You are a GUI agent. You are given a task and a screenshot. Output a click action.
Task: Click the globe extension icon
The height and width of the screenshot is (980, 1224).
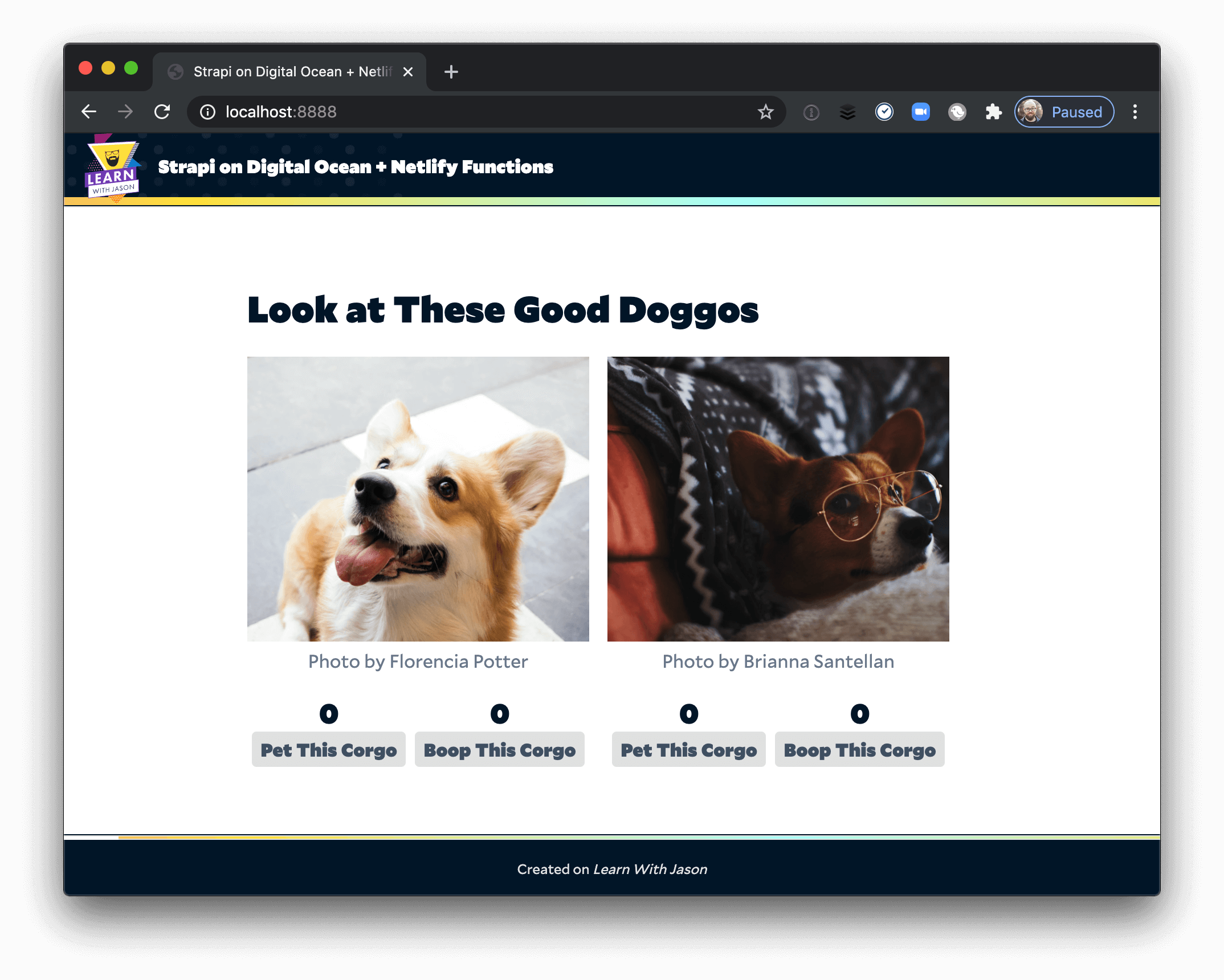tap(957, 112)
